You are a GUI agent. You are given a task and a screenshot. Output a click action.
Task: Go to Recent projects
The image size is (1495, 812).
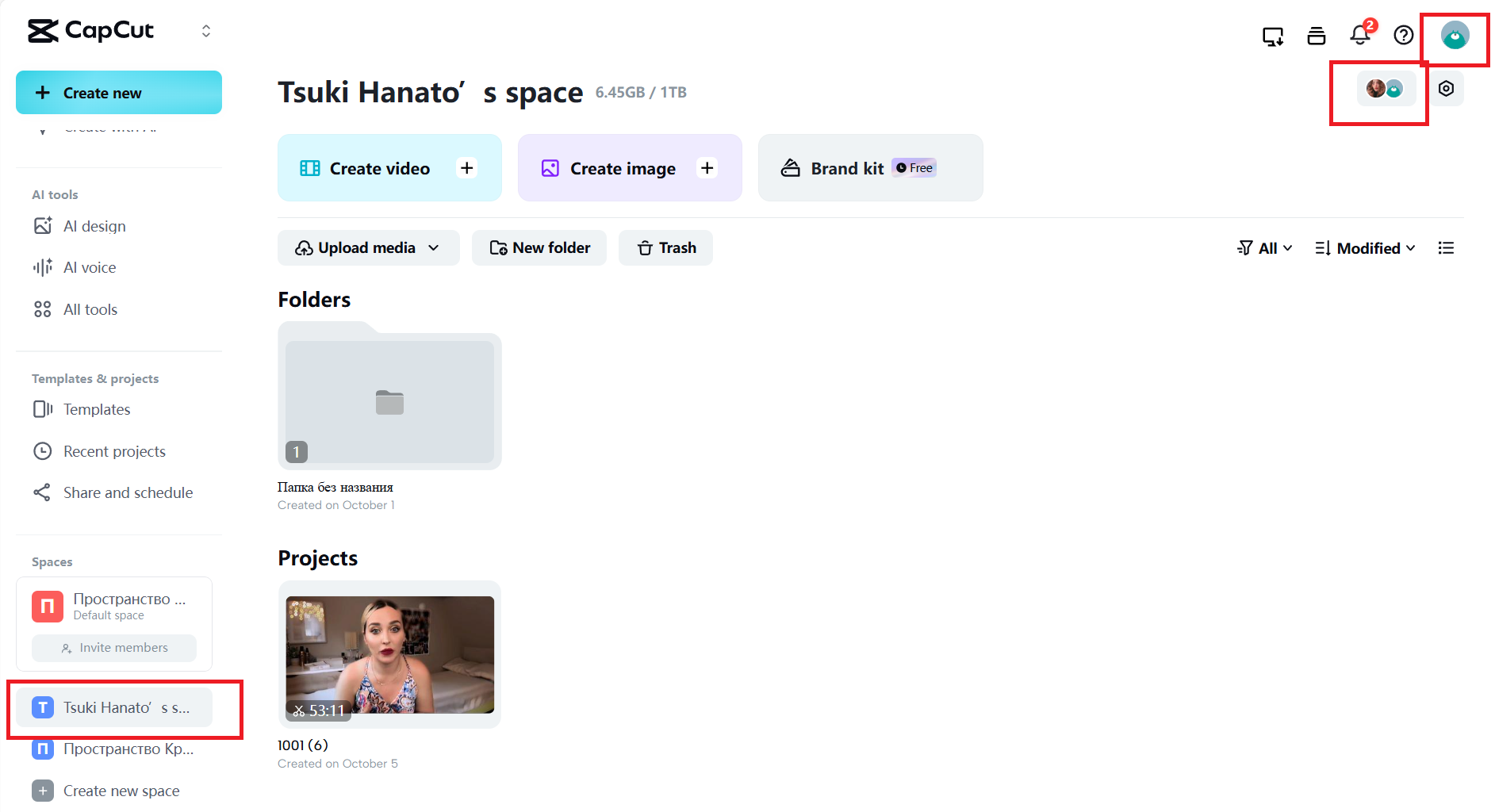tap(114, 451)
